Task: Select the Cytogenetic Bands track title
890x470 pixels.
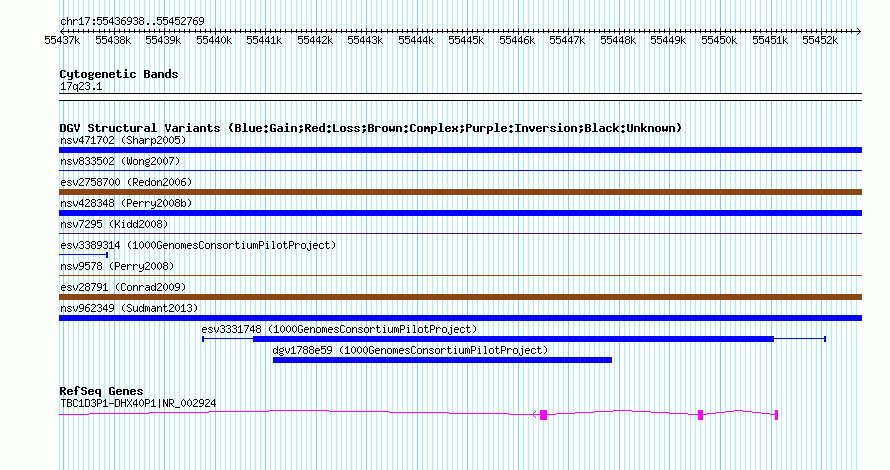Action: 119,74
